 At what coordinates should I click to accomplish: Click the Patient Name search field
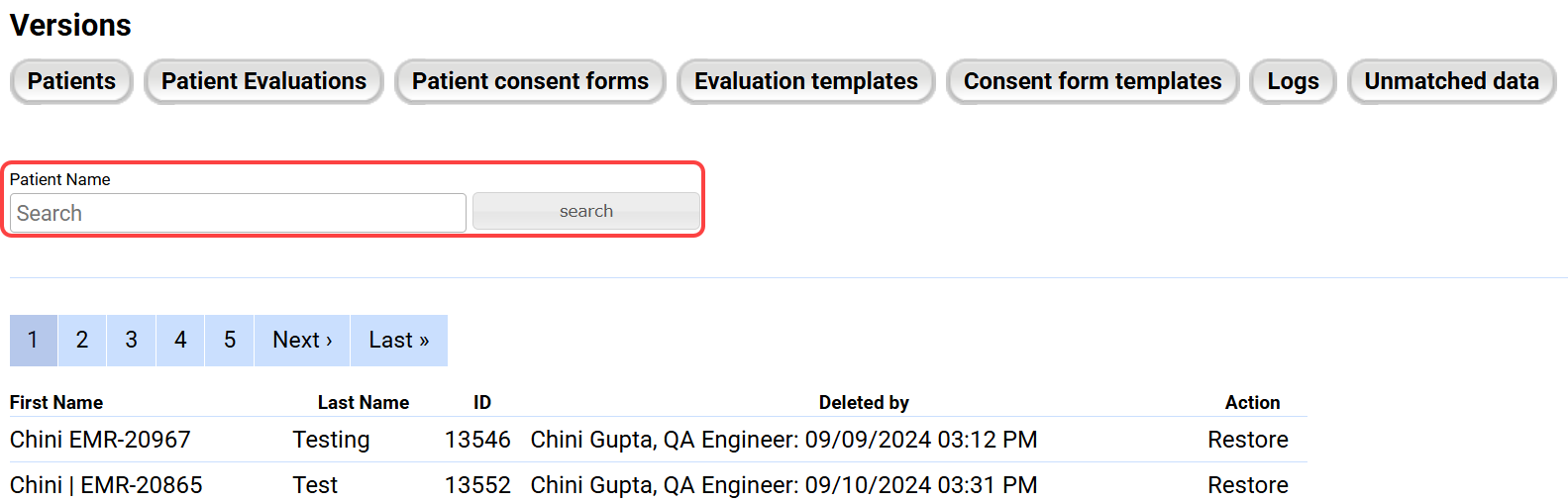point(238,213)
